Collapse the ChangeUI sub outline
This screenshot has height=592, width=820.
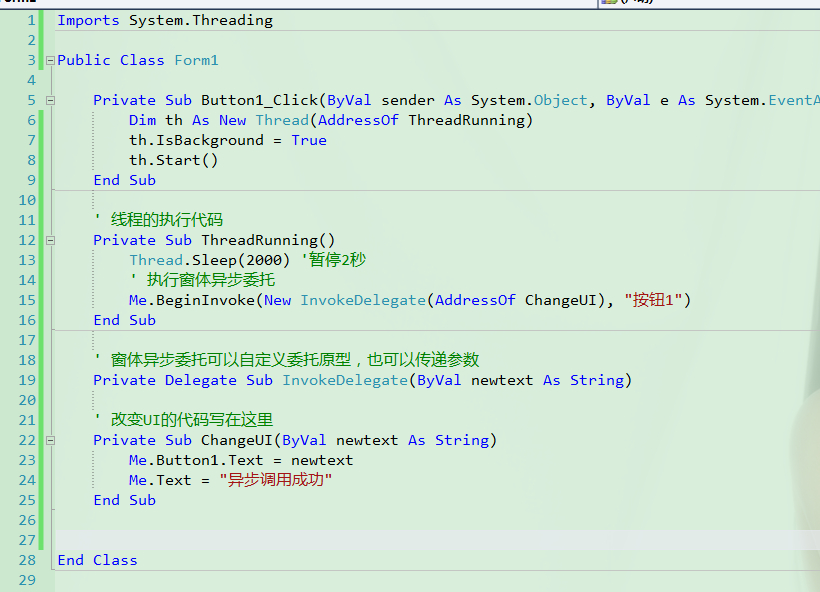[50, 440]
